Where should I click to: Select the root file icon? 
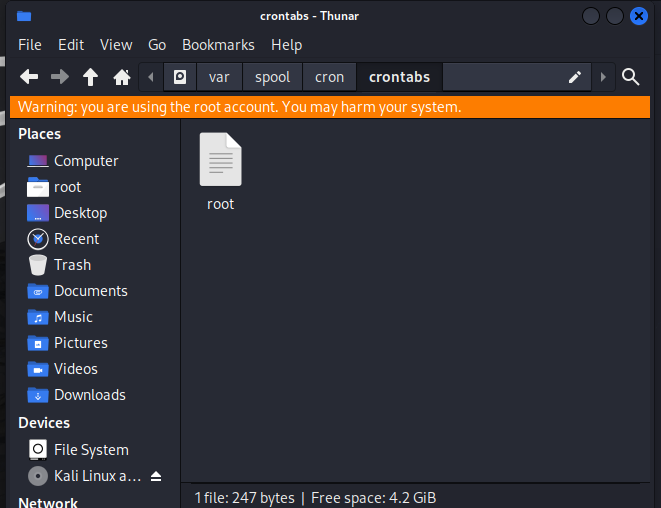pos(220,159)
